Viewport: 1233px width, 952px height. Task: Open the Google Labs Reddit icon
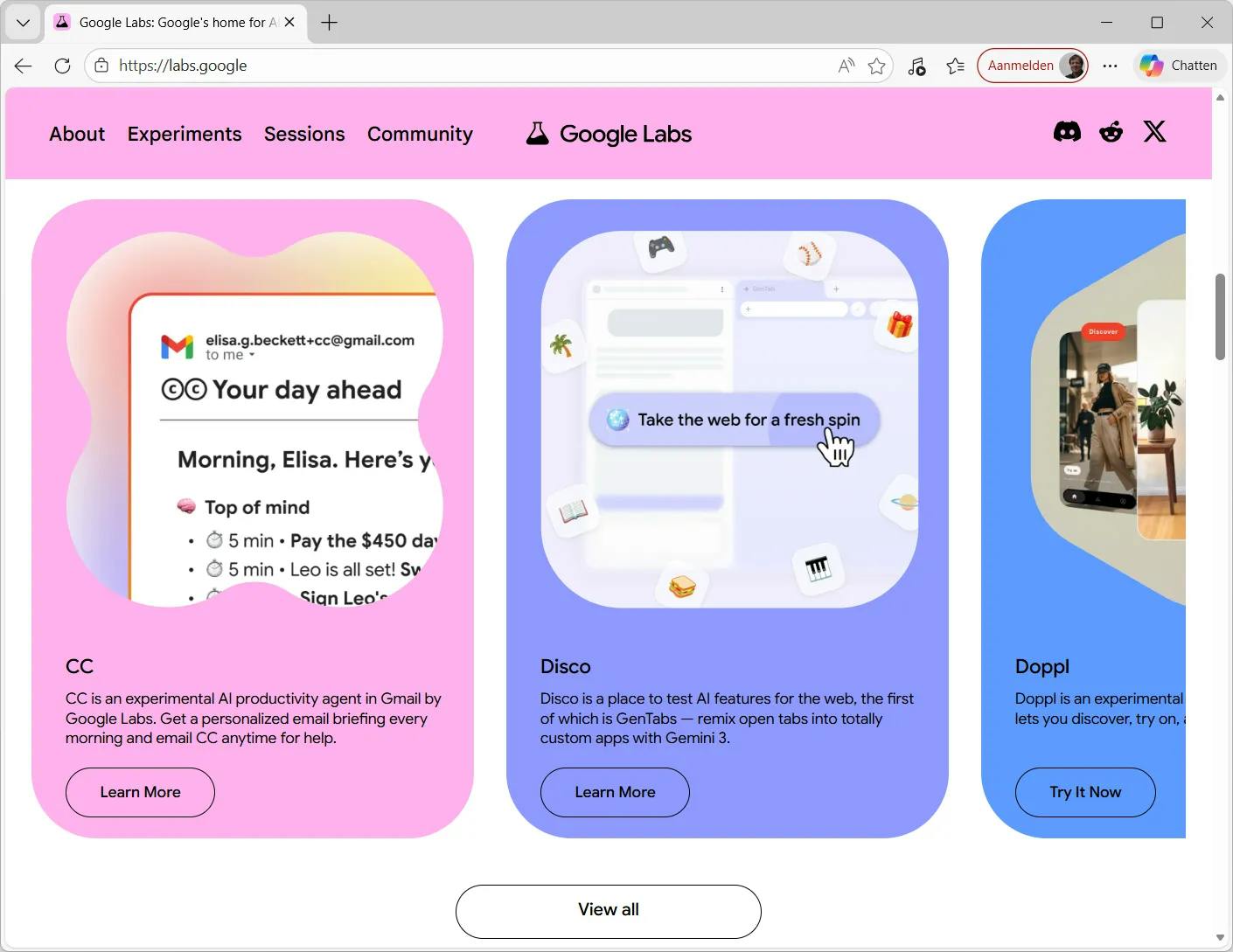click(1111, 132)
